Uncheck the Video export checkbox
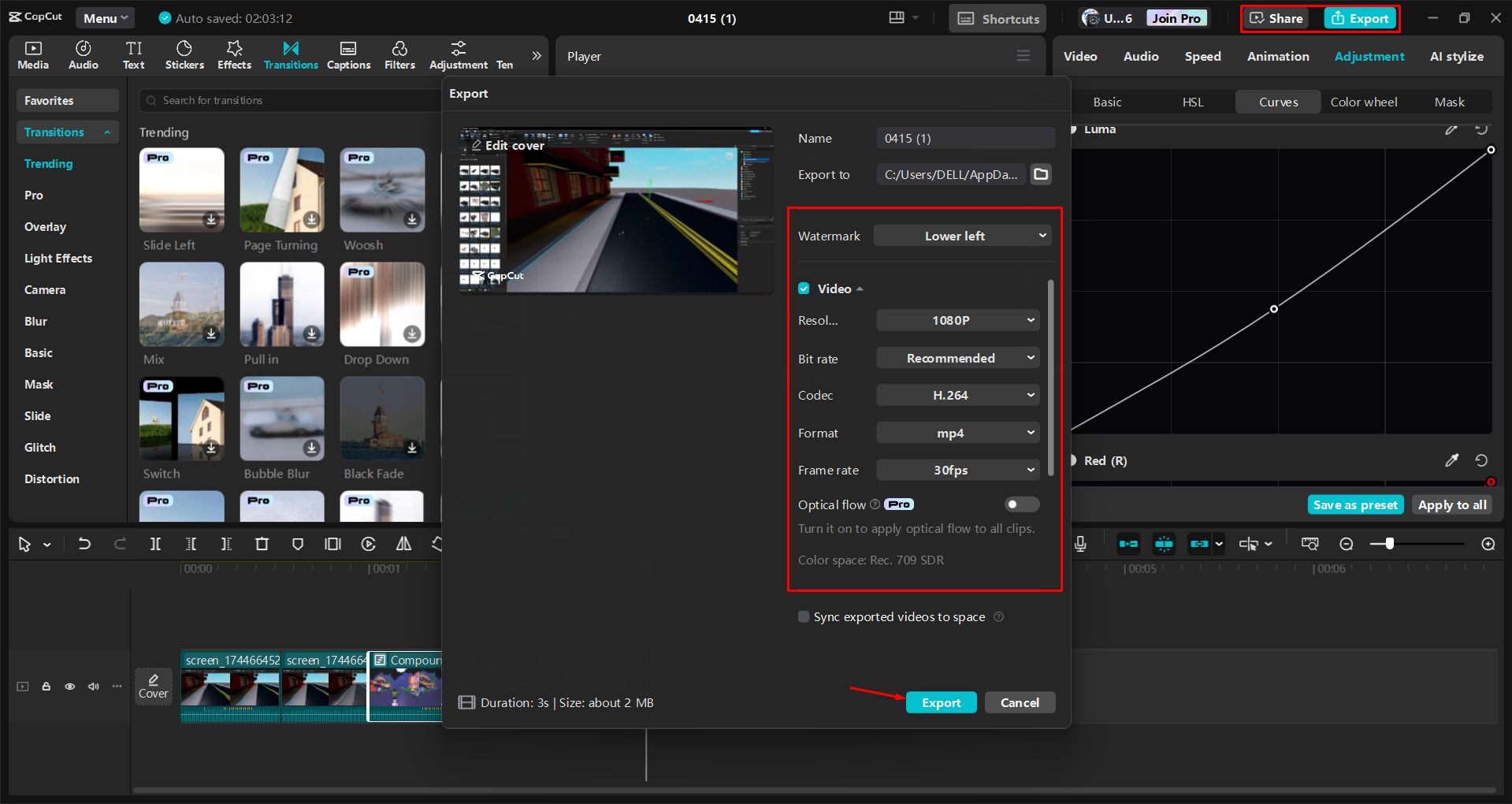1512x804 pixels. click(x=804, y=288)
